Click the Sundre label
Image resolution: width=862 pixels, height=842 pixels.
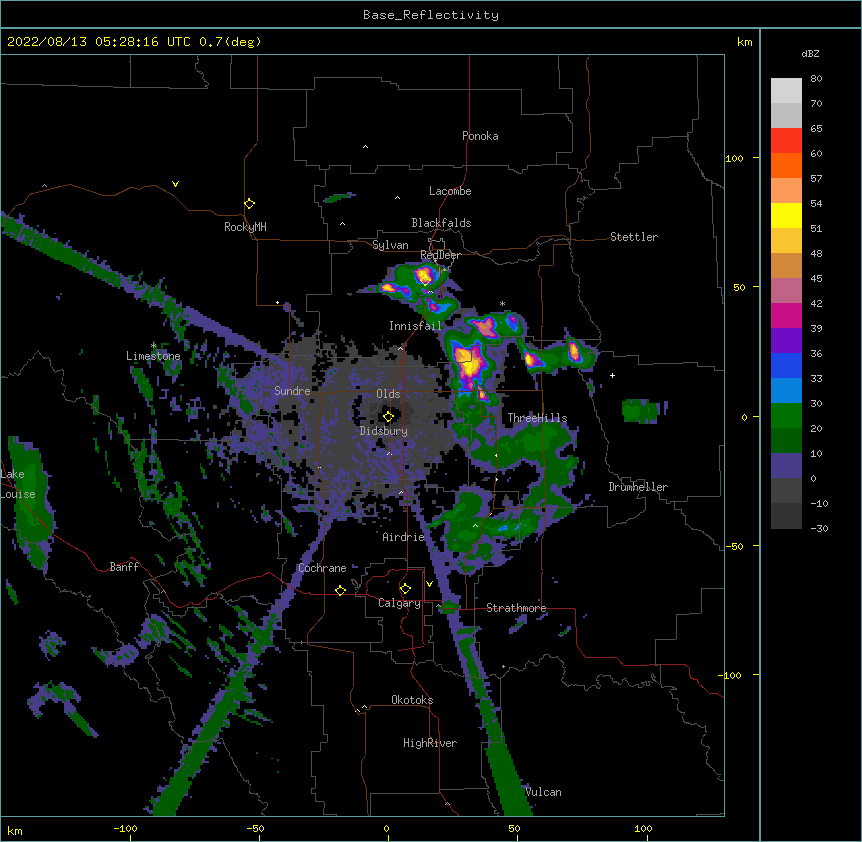pos(292,391)
